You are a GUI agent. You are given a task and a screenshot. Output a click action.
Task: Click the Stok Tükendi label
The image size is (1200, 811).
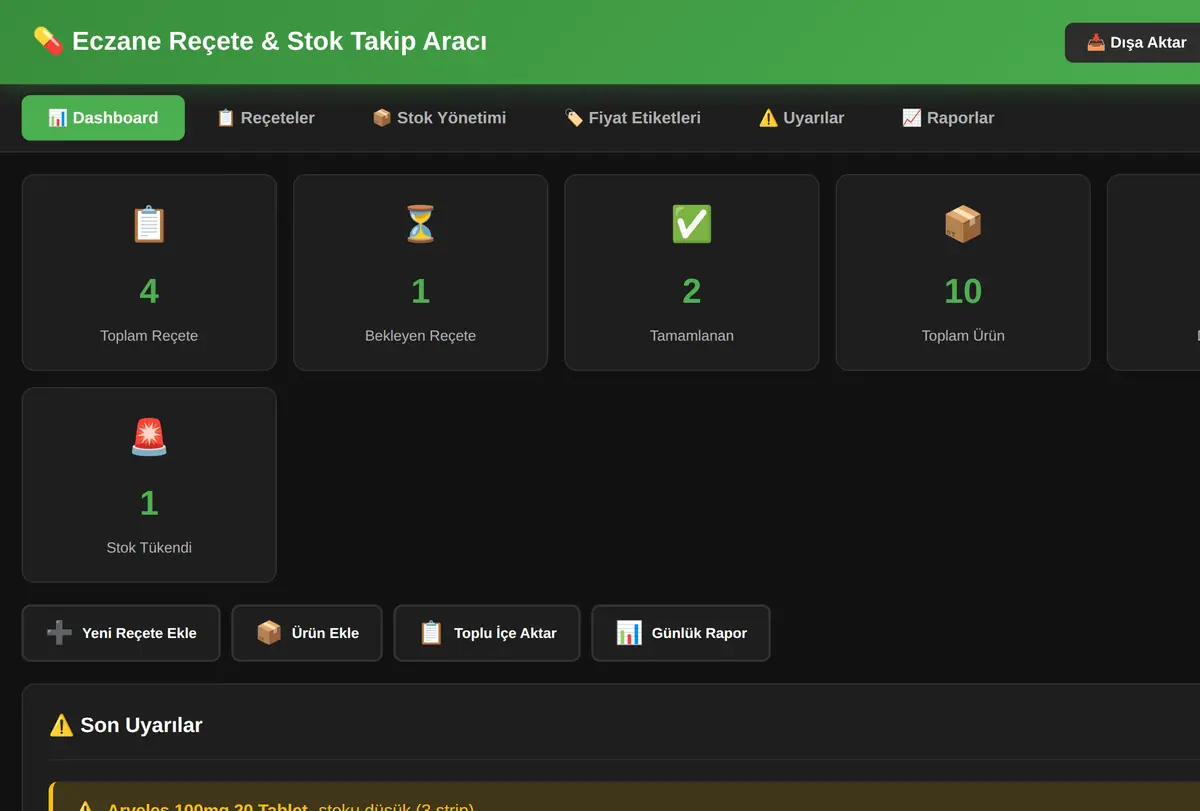click(x=149, y=548)
